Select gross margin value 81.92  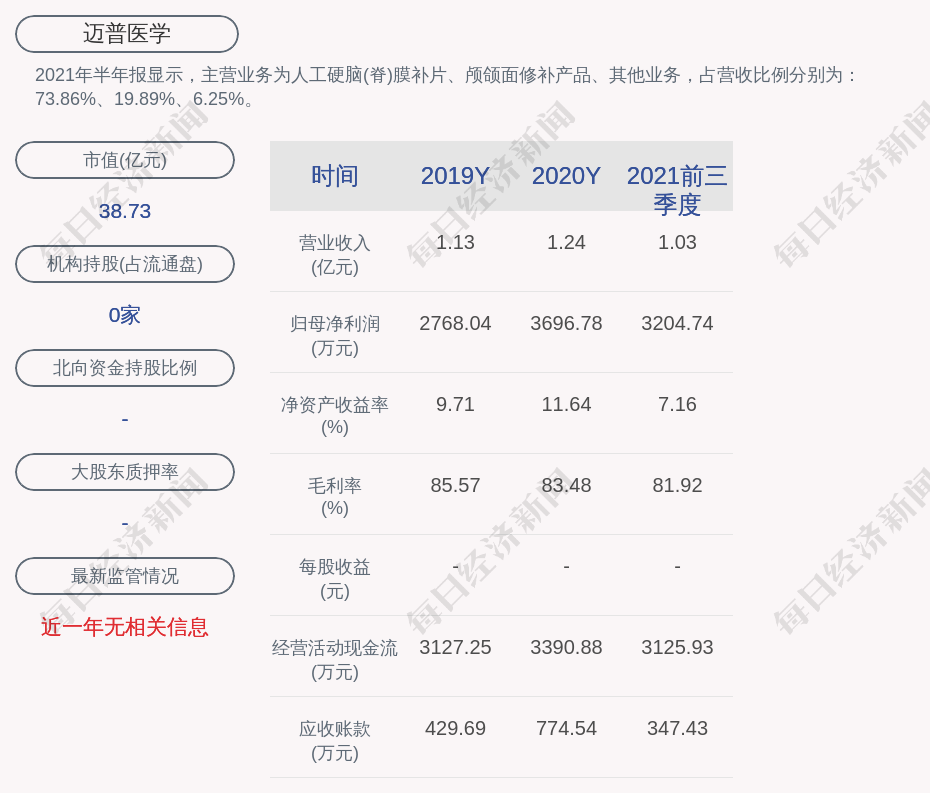click(677, 485)
